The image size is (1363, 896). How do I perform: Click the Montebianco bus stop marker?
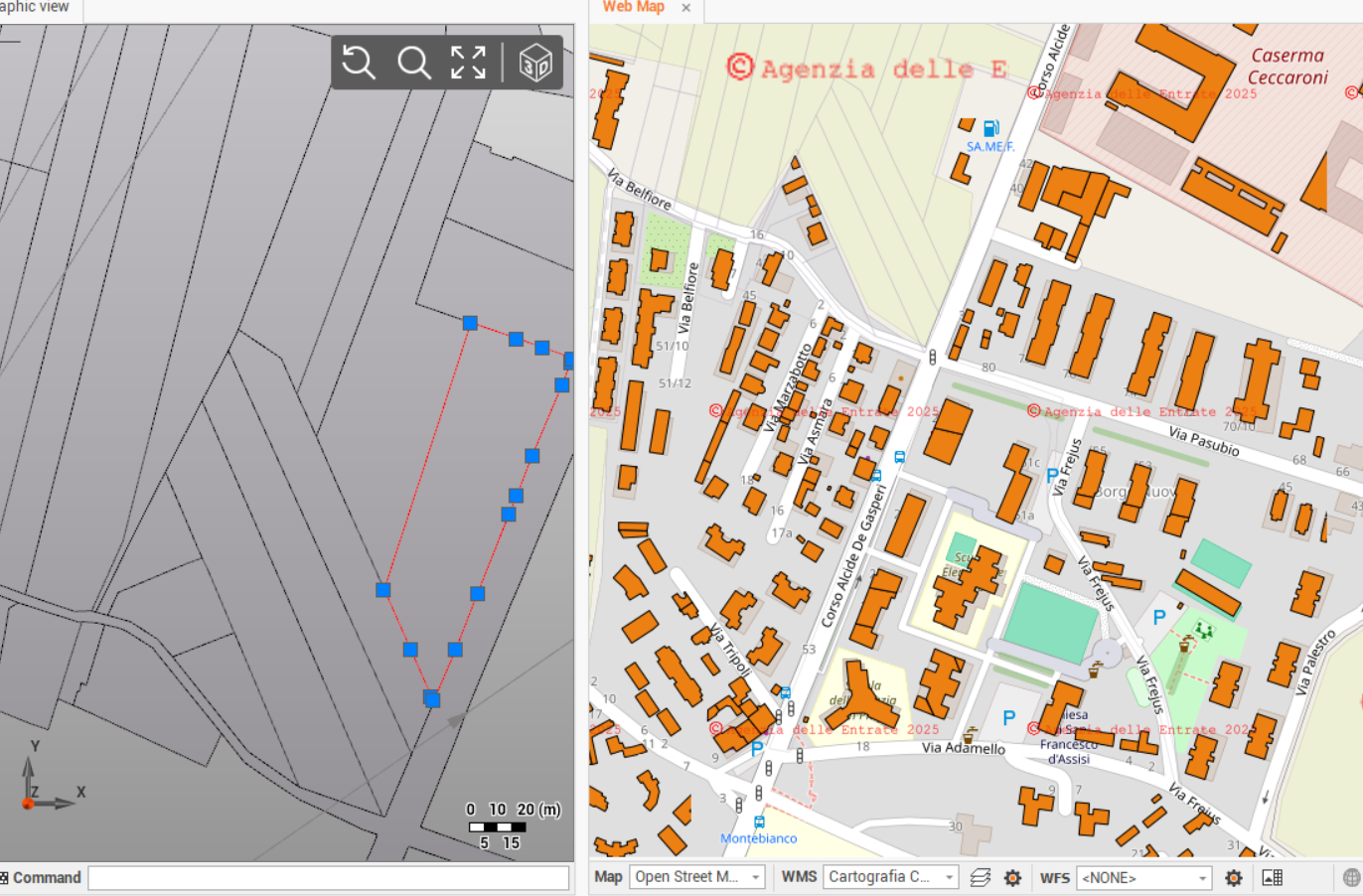pos(759,821)
